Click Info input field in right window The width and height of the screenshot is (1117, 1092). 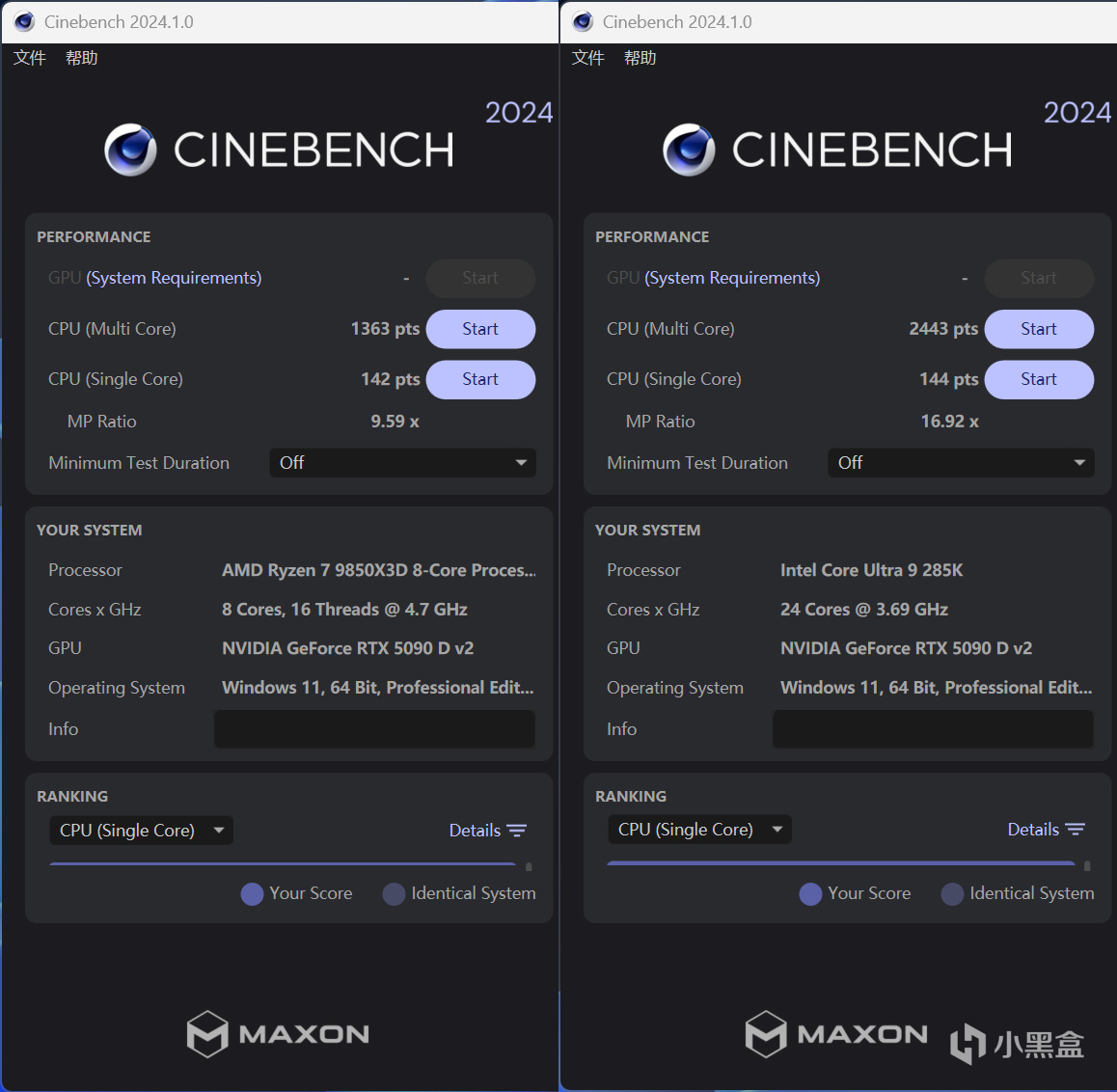[933, 729]
